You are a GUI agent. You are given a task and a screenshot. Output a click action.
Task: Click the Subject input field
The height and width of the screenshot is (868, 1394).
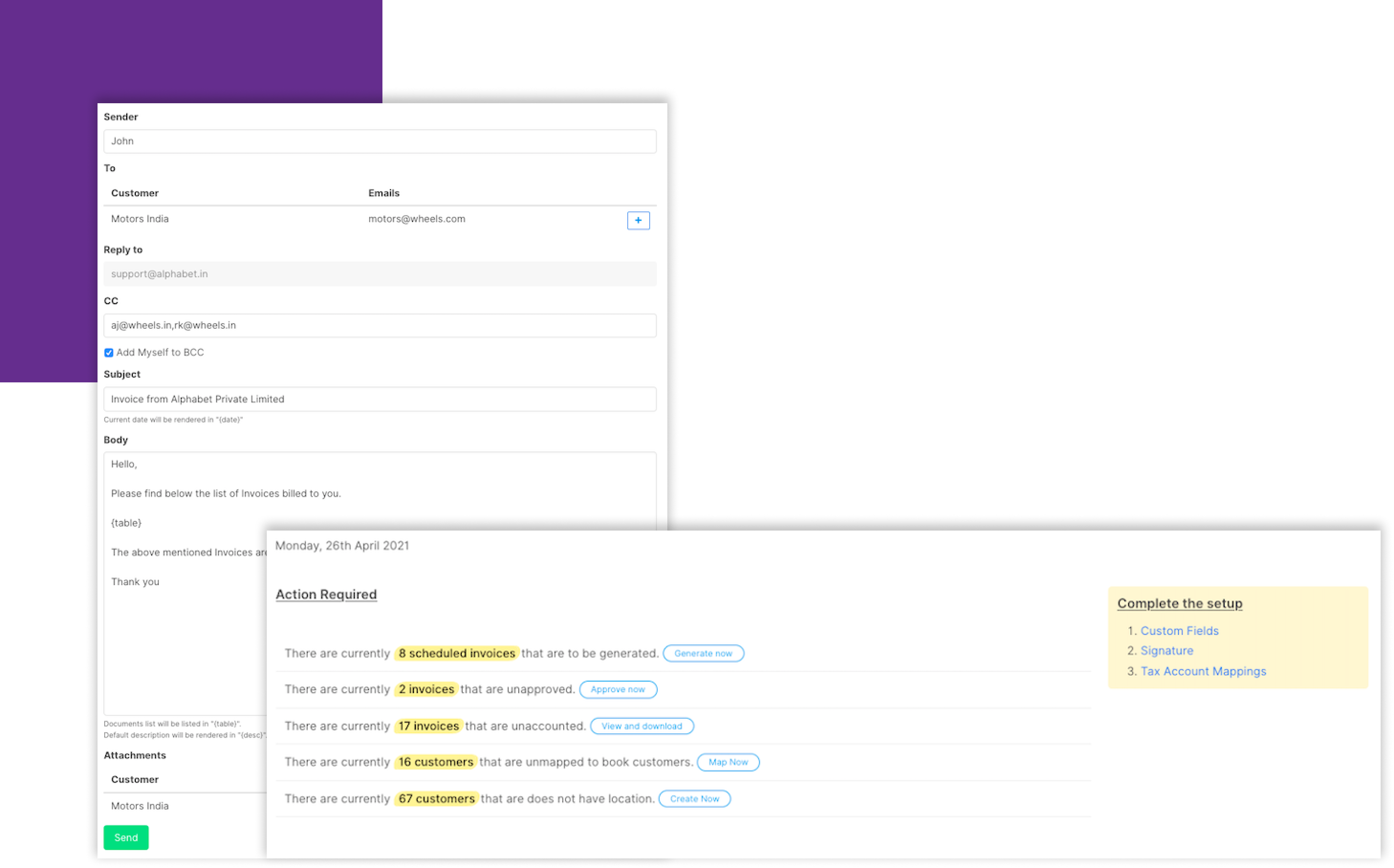point(380,399)
